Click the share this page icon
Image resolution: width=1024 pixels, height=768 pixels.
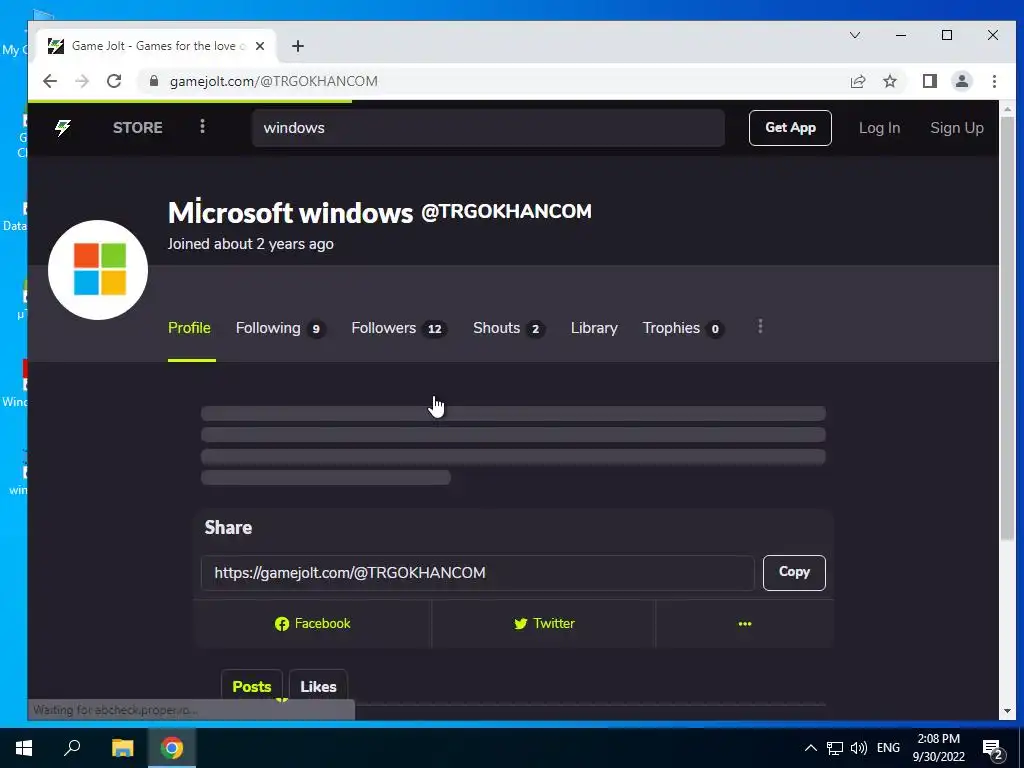click(858, 81)
